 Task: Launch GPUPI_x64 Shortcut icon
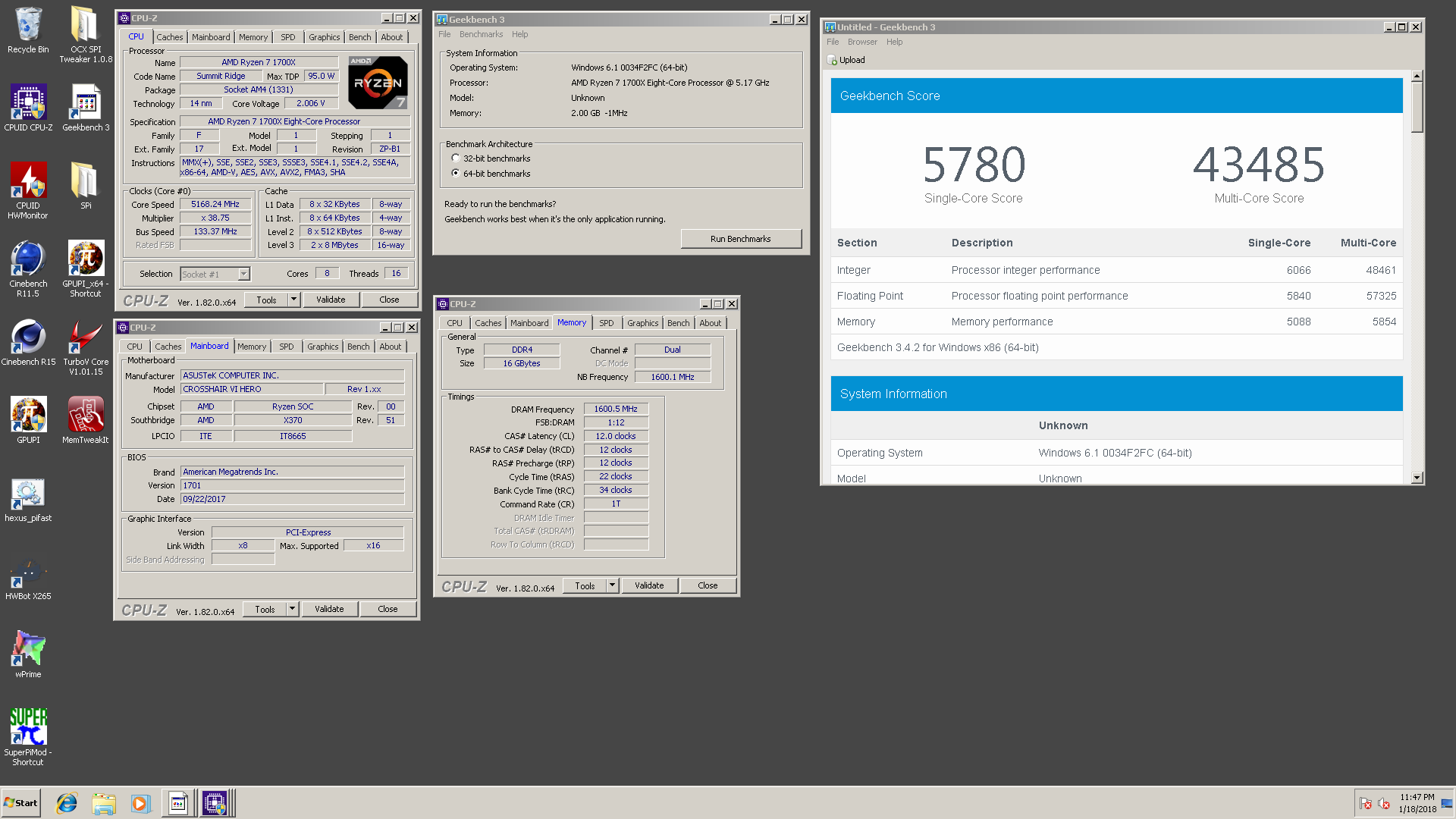(x=86, y=269)
